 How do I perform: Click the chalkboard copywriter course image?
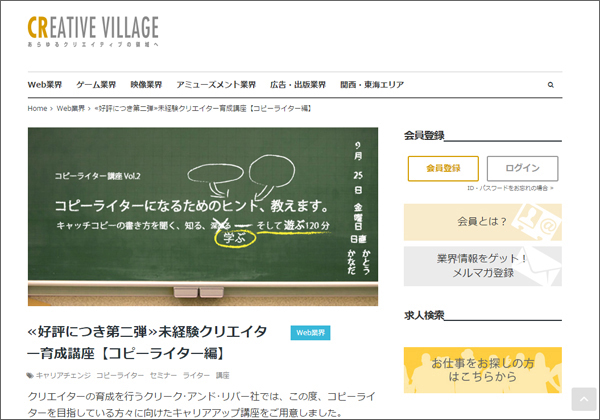[203, 216]
